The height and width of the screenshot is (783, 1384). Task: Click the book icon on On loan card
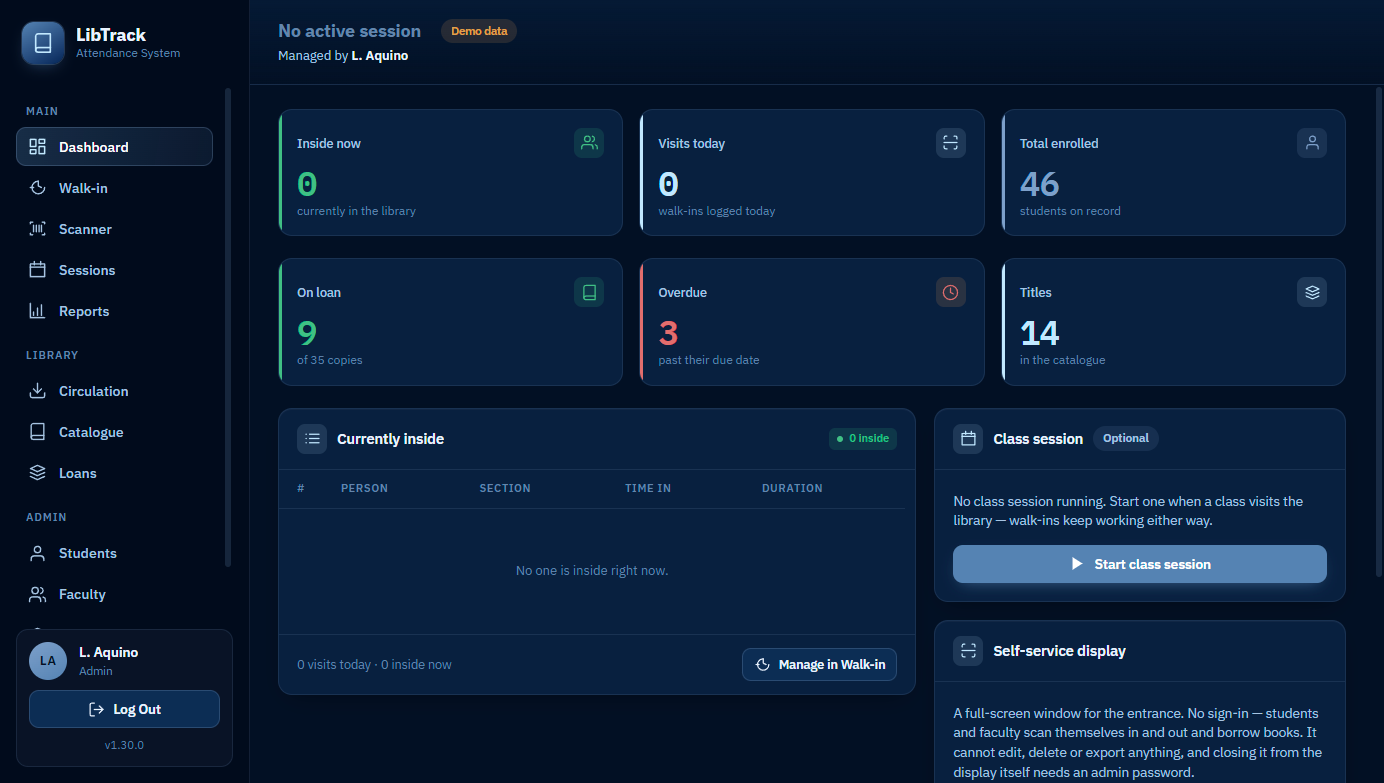click(589, 292)
